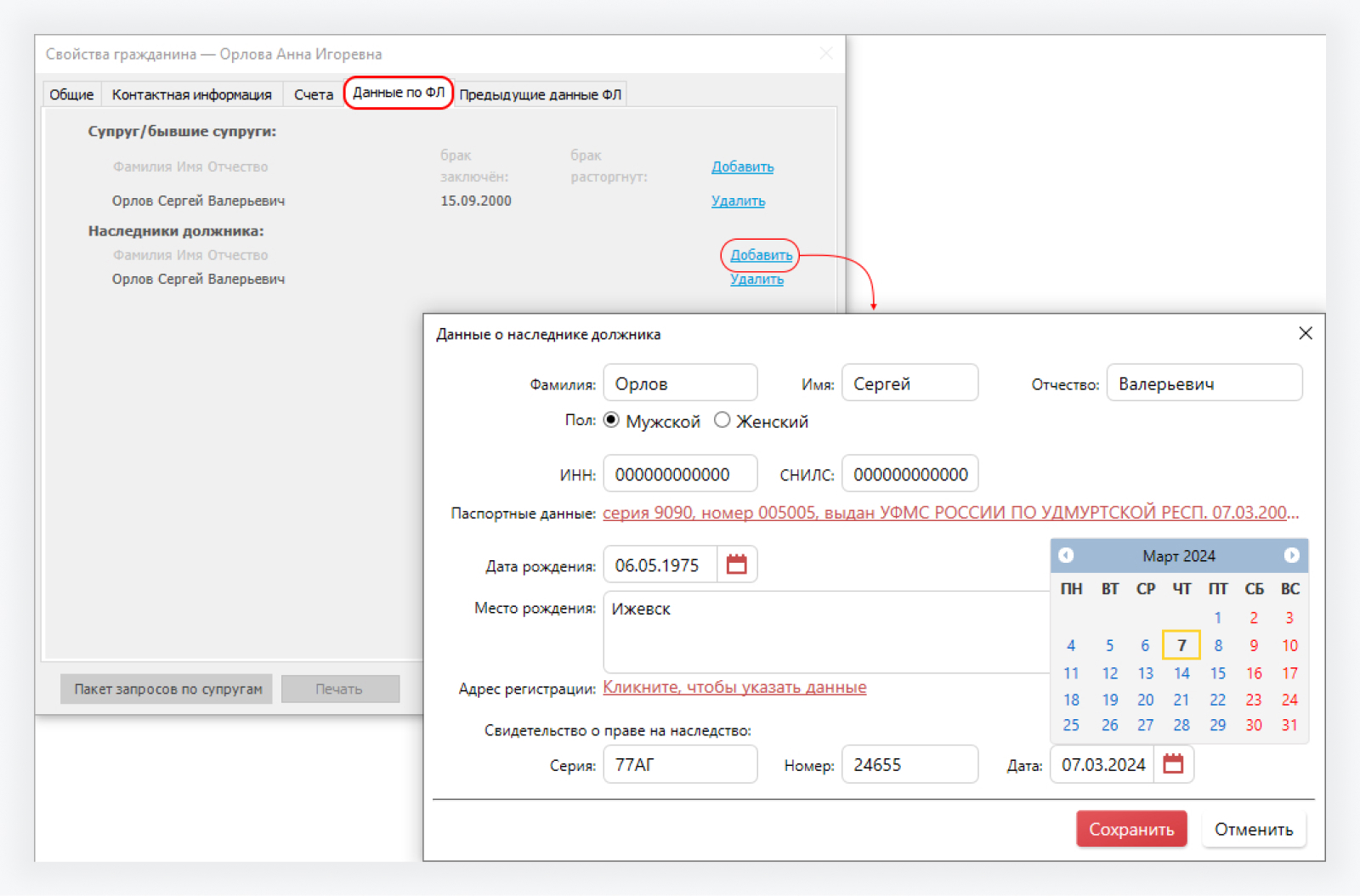
Task: Open Предыдущие данные ФЛ tab
Action: [541, 94]
